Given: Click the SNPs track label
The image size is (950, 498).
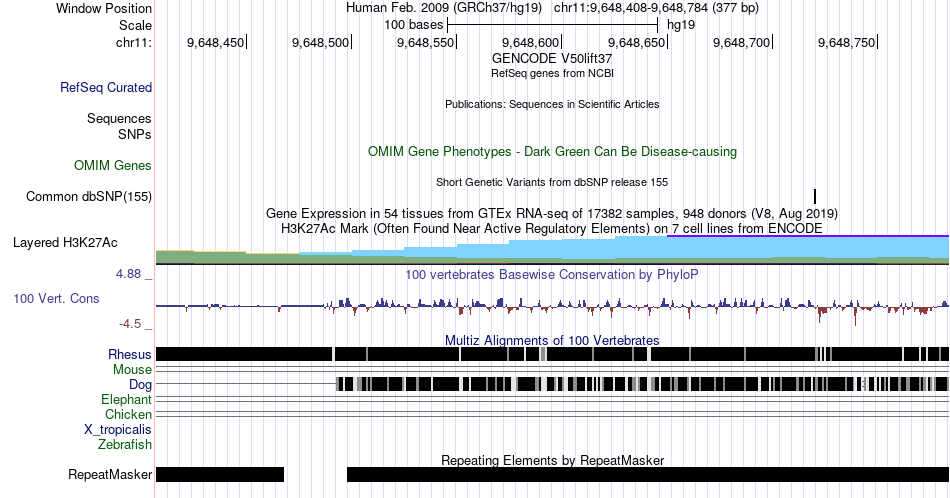Looking at the screenshot, I should tap(135, 134).
